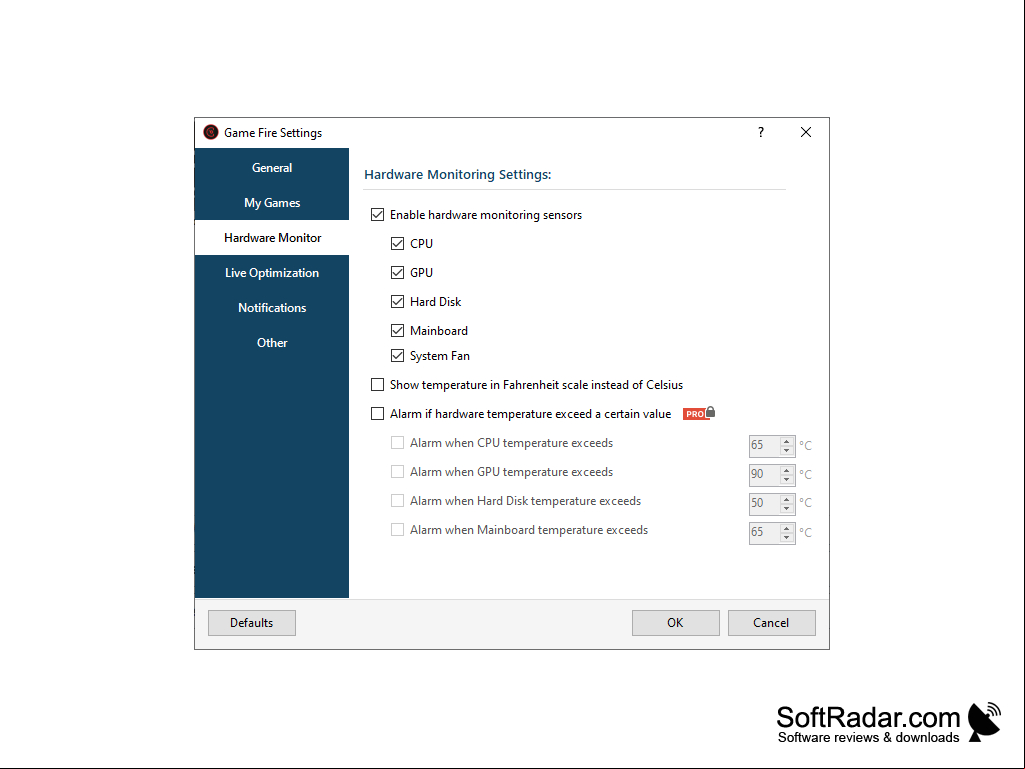
Task: Check Alarm when Mainboard temperature exceeds
Action: coord(397,530)
